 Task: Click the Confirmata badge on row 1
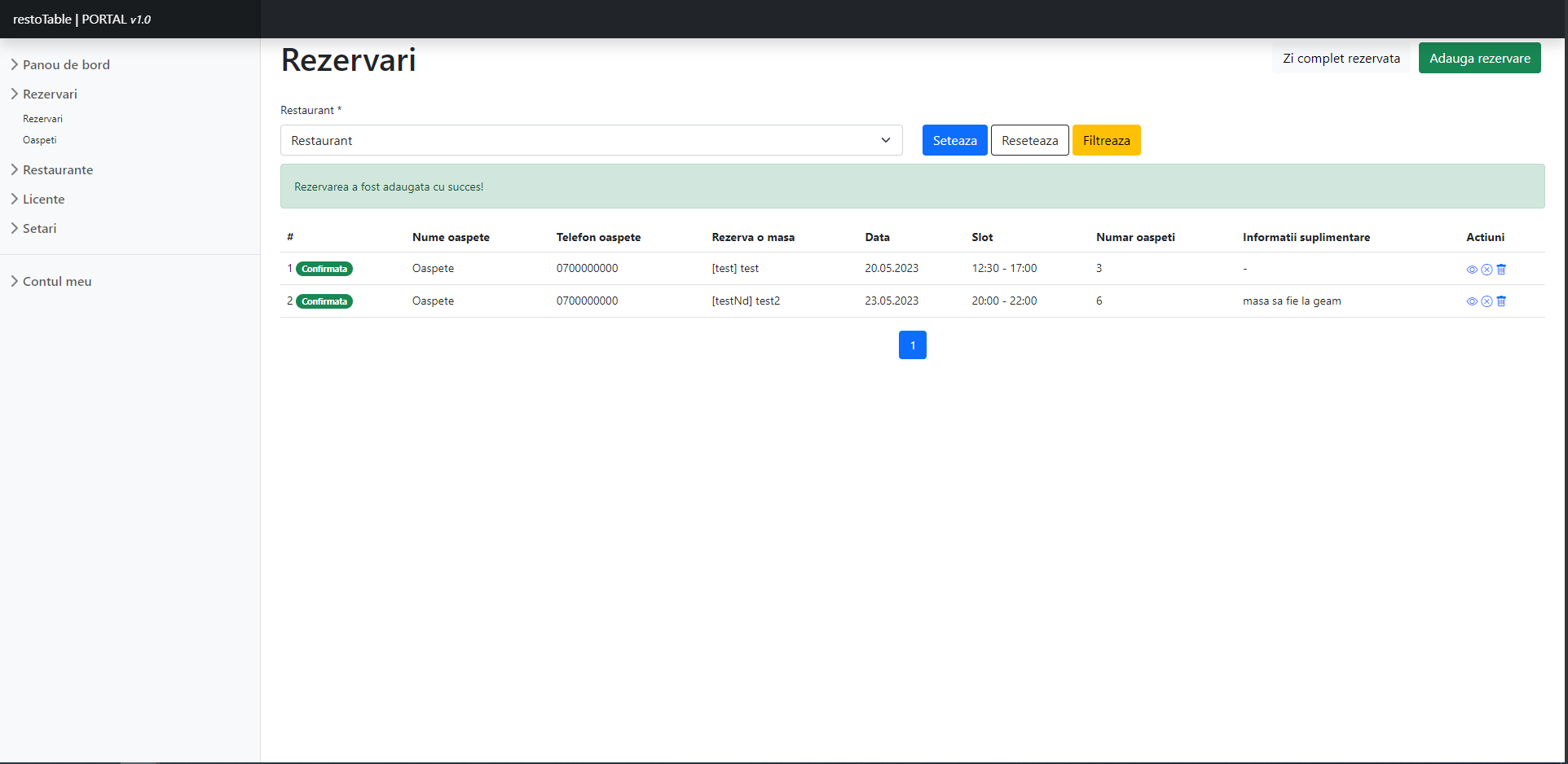click(324, 269)
